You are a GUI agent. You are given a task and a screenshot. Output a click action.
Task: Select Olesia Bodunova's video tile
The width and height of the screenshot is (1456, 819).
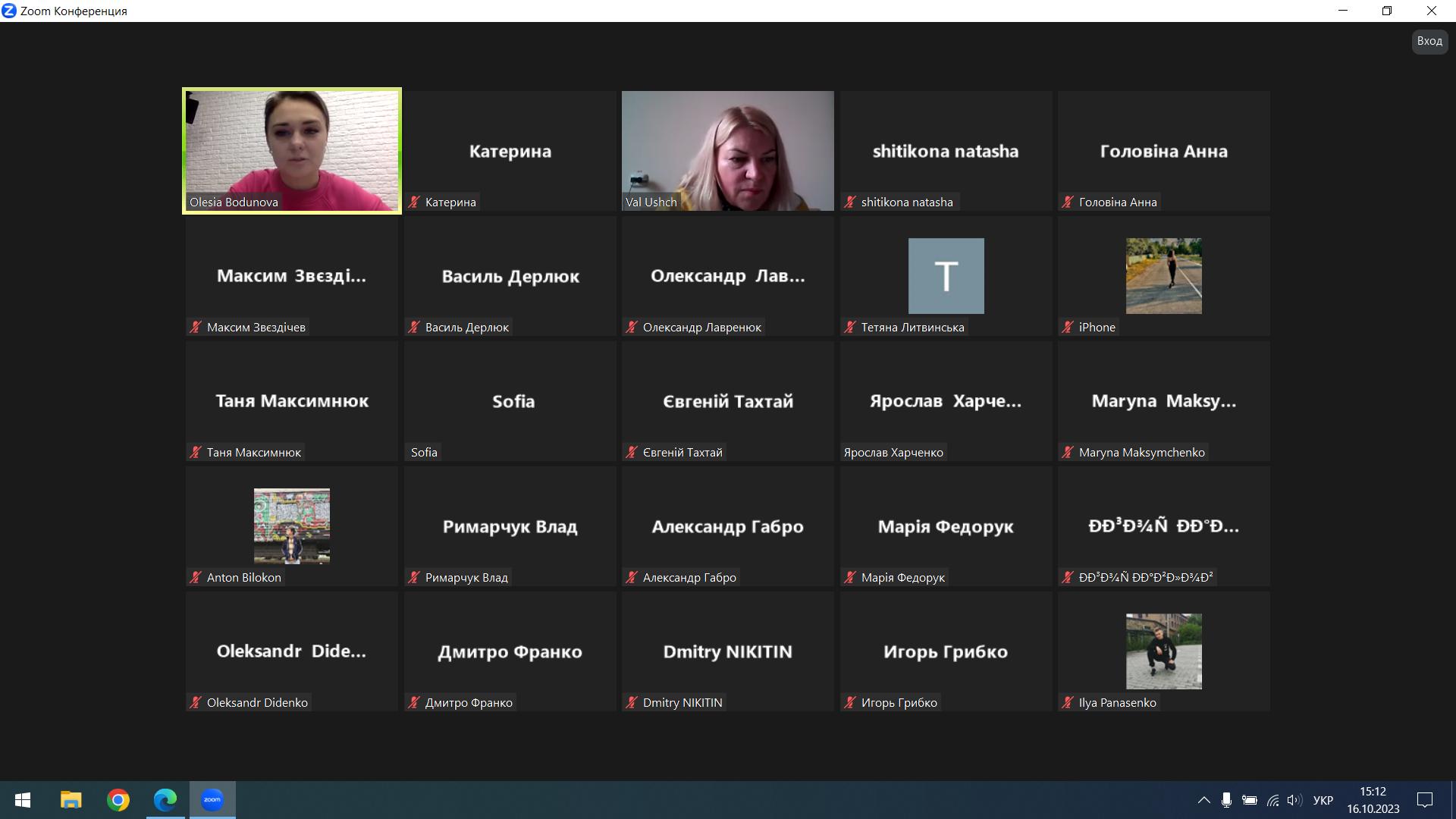pyautogui.click(x=292, y=151)
